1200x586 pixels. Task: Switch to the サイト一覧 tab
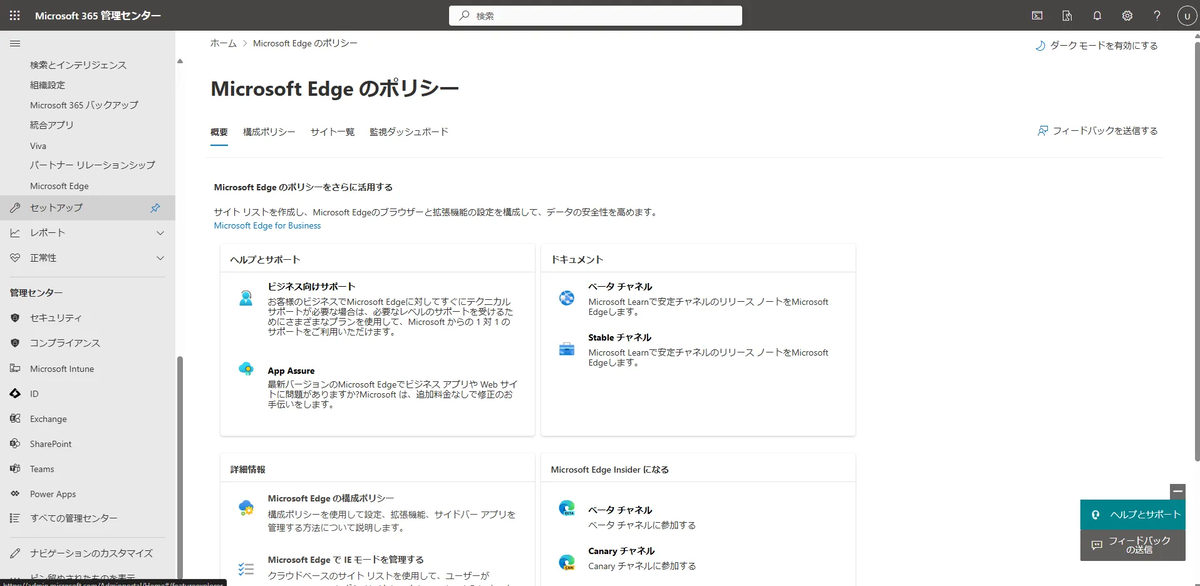[x=332, y=132]
